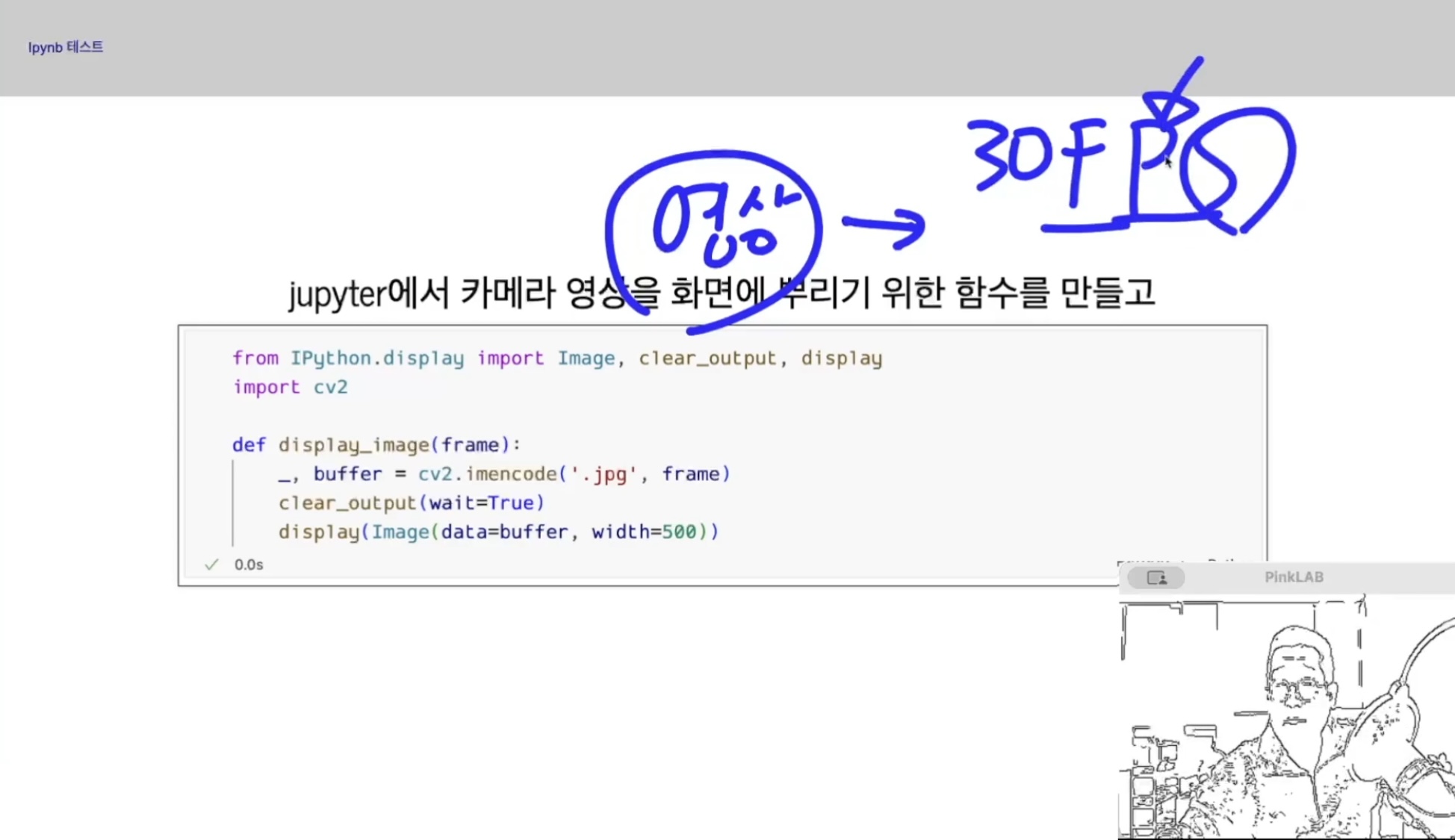The image size is (1455, 840).
Task: Click the circled '영상' handwritten annotation
Action: 717,220
